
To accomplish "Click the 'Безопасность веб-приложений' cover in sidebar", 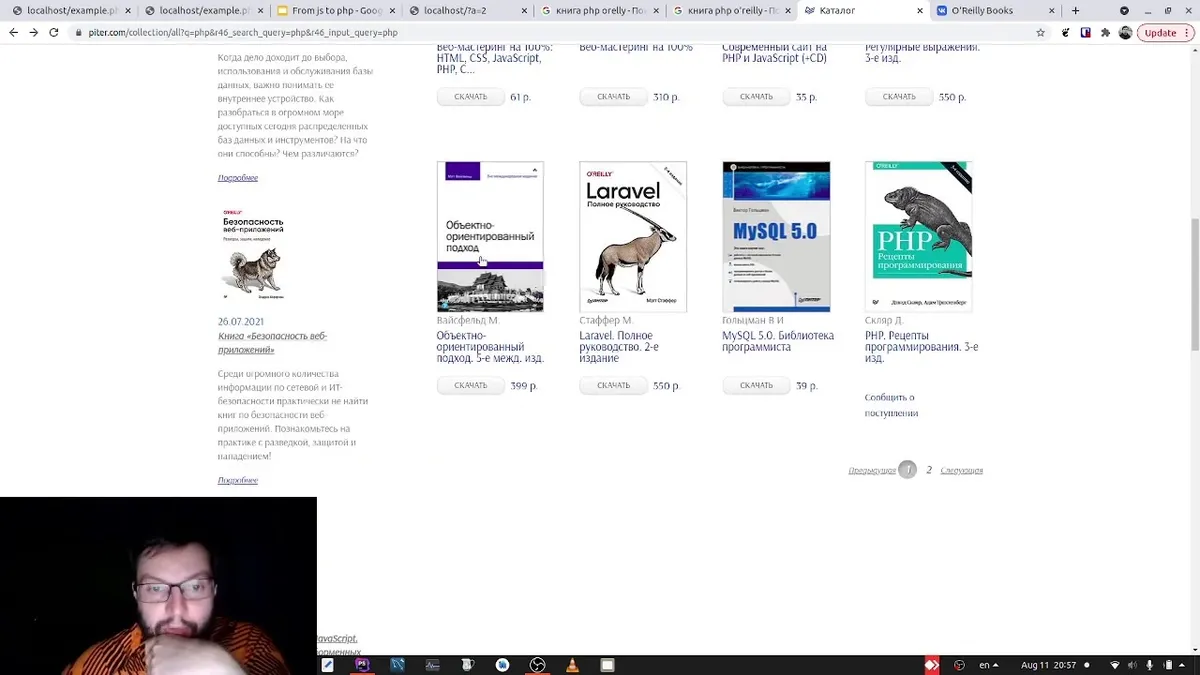I will click(252, 255).
